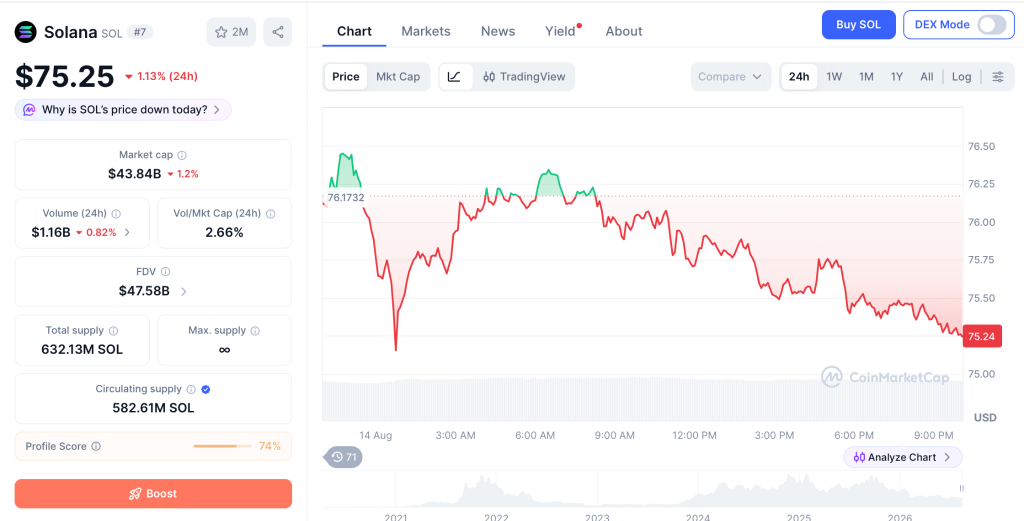Expand the Analyze Chart chevron
The height and width of the screenshot is (521, 1024).
click(948, 457)
